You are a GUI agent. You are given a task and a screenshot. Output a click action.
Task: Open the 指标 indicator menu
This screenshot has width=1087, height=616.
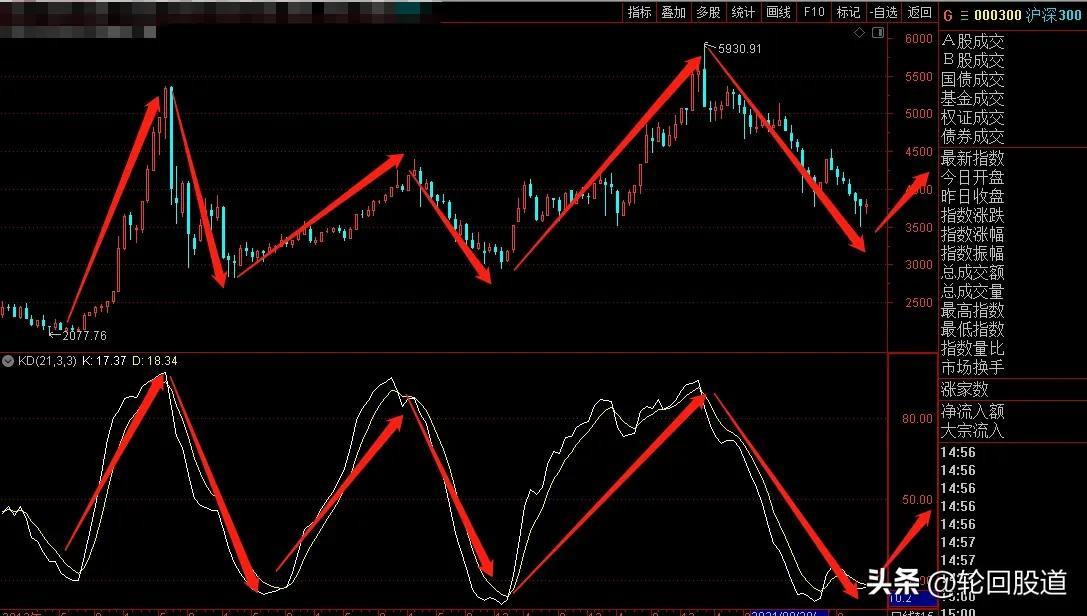(640, 12)
